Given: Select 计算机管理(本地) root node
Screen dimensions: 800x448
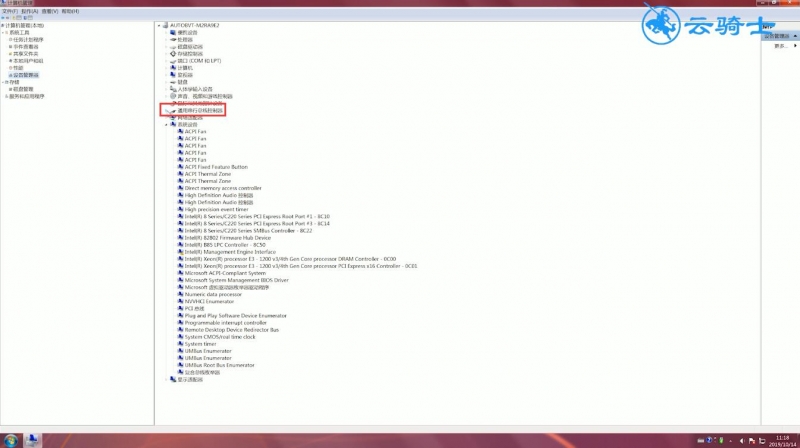Looking at the screenshot, I should pyautogui.click(x=24, y=26).
